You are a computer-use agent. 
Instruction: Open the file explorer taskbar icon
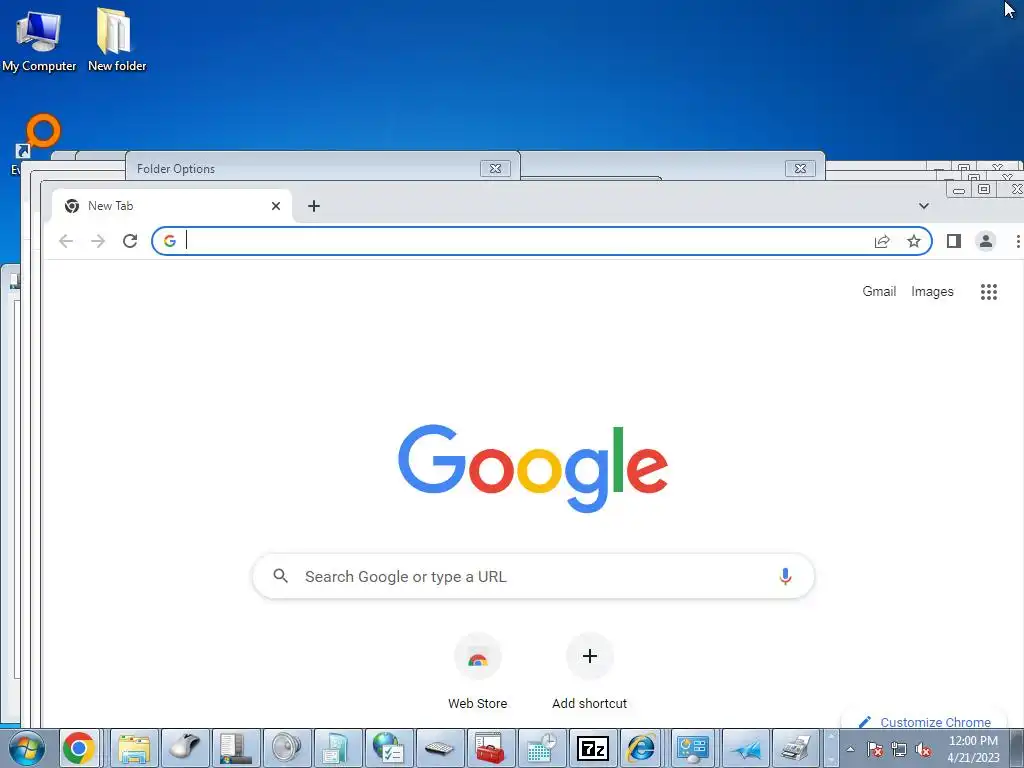pyautogui.click(x=134, y=748)
